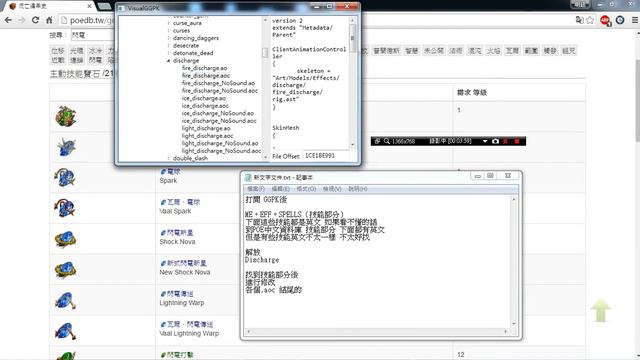Image resolution: width=640 pixels, height=360 pixels.
Task: Open the browser home page icon
Action: [x=49, y=20]
